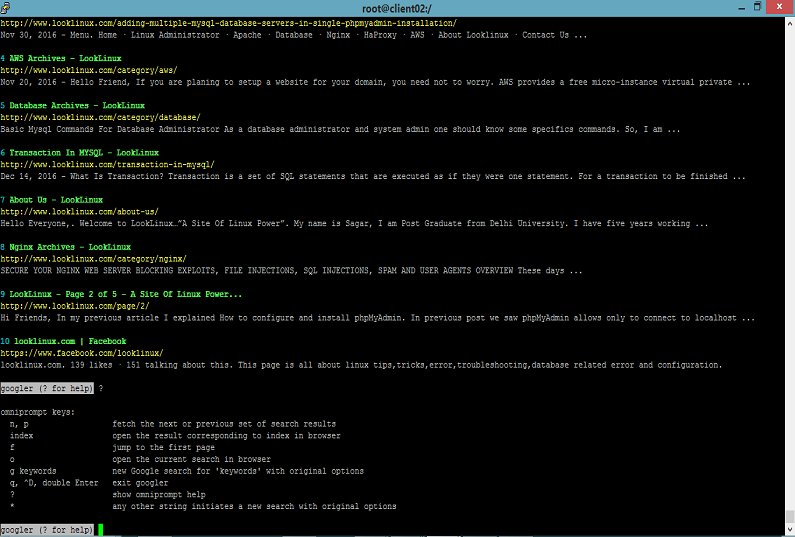Restore down the terminal window

pyautogui.click(x=757, y=7)
